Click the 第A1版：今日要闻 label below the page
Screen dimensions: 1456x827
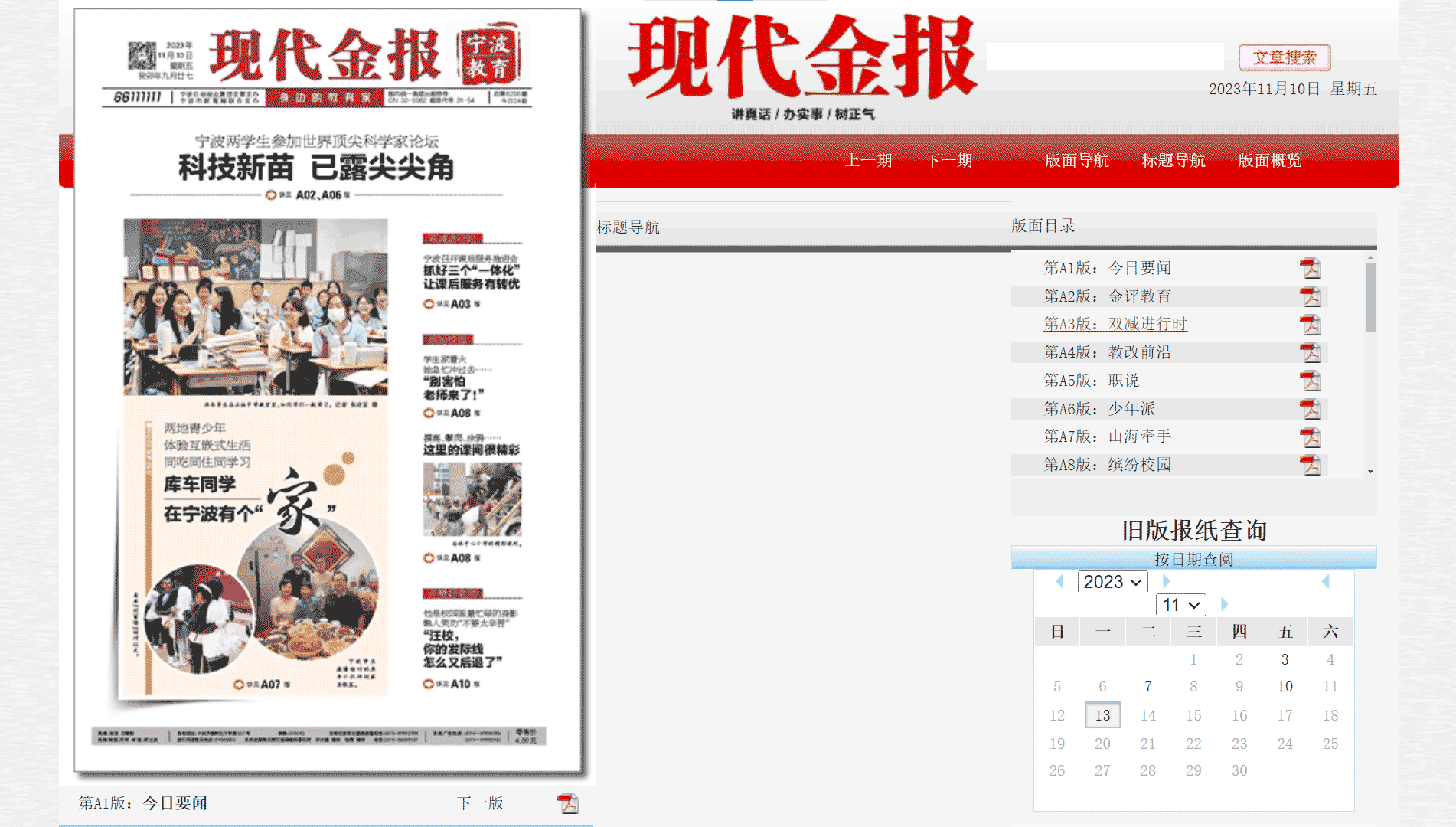click(x=143, y=803)
